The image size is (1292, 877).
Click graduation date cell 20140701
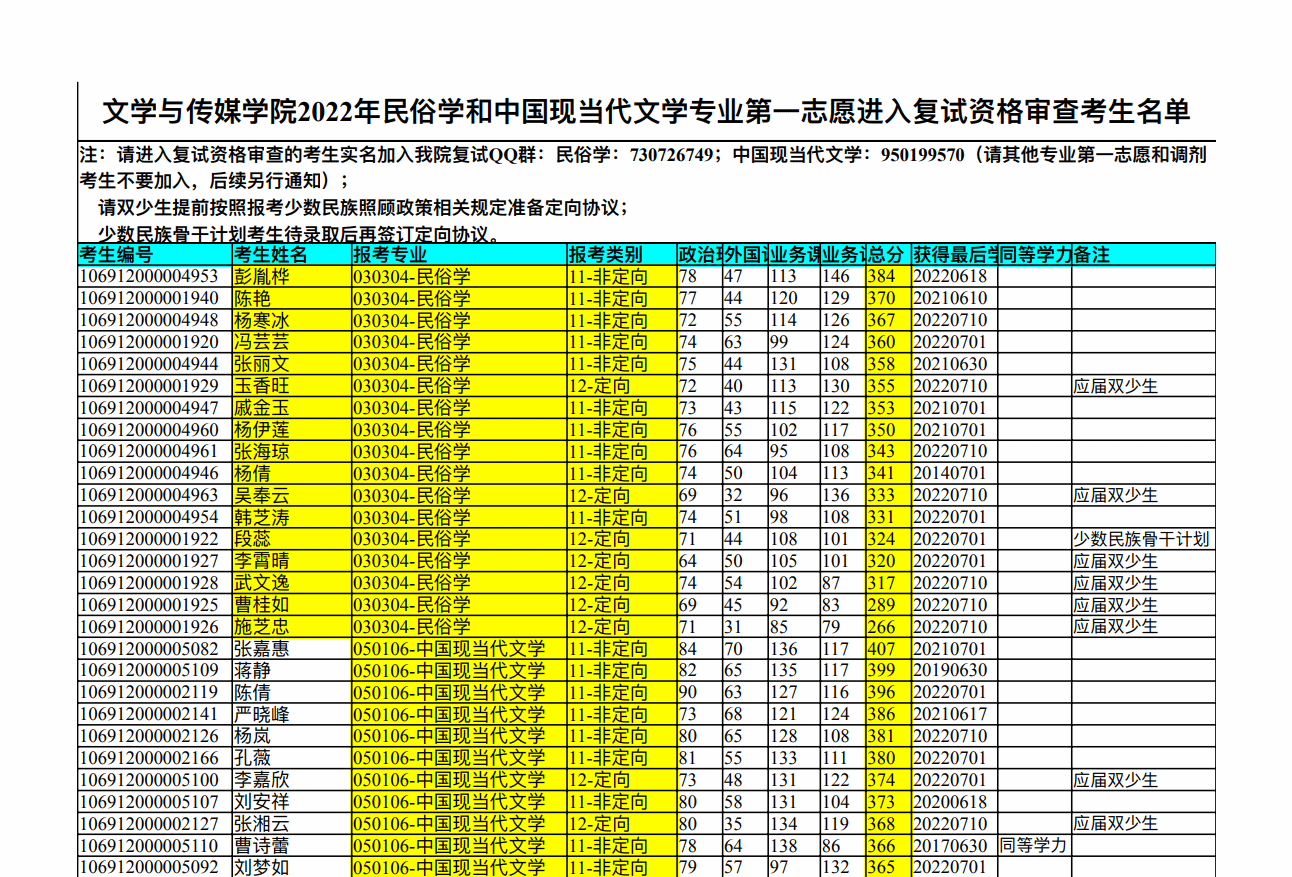954,473
